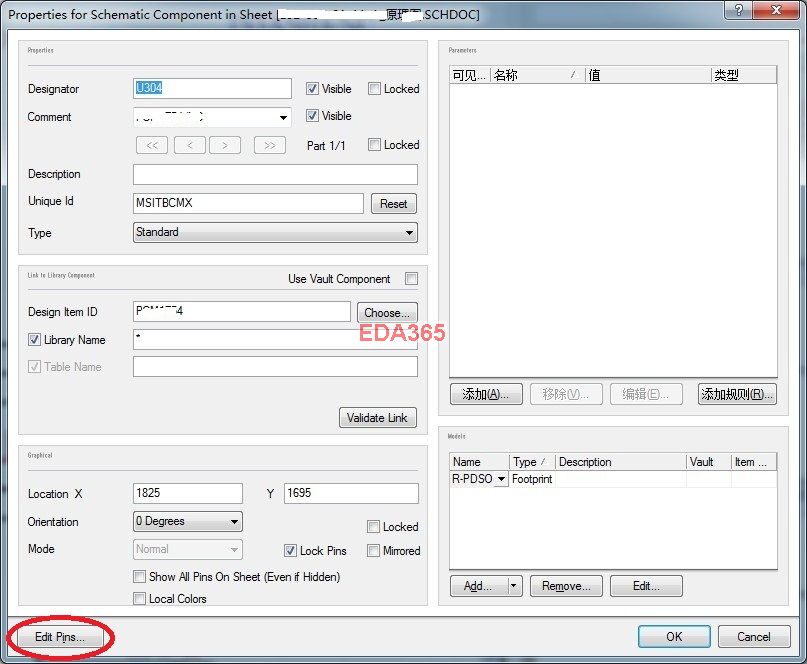Viewport: 807px width, 664px height.
Task: Open the Add model dropdown arrow
Action: pyautogui.click(x=515, y=586)
